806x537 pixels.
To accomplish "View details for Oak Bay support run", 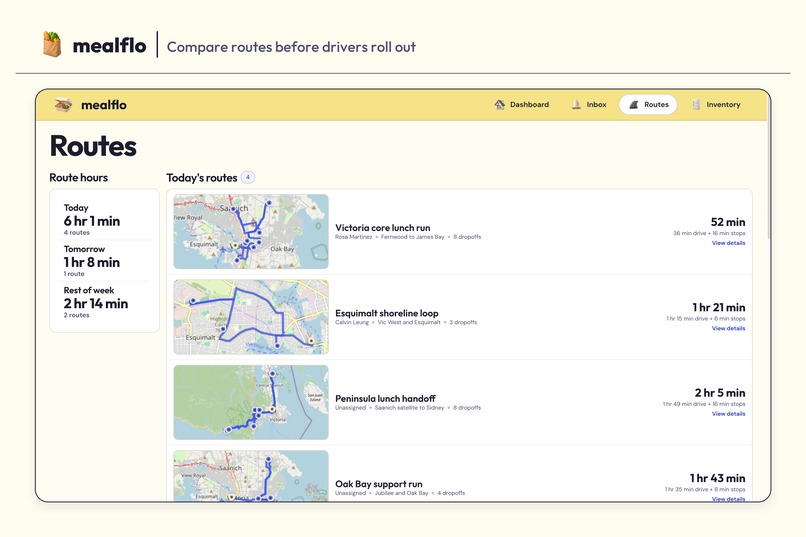I will click(728, 498).
